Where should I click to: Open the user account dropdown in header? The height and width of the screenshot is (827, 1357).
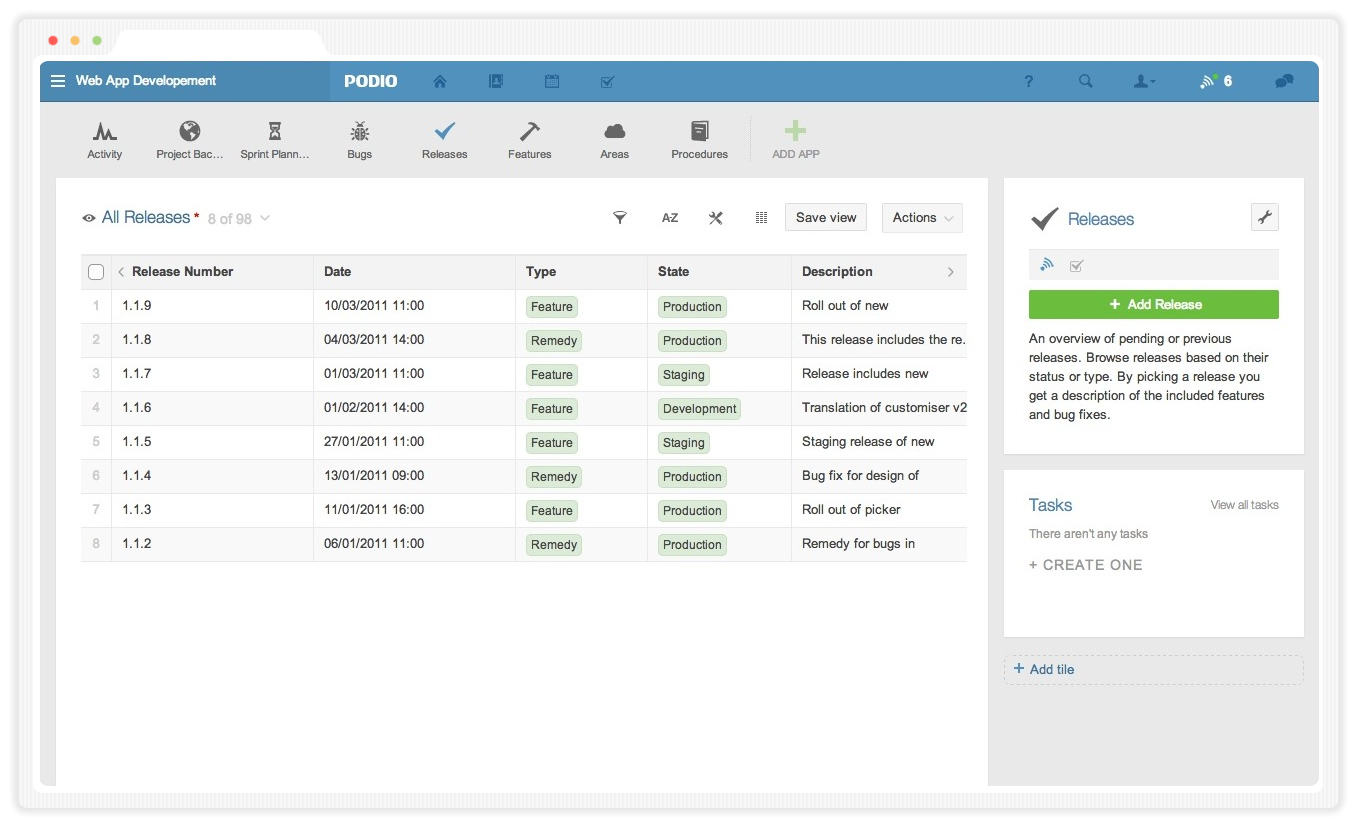1144,82
